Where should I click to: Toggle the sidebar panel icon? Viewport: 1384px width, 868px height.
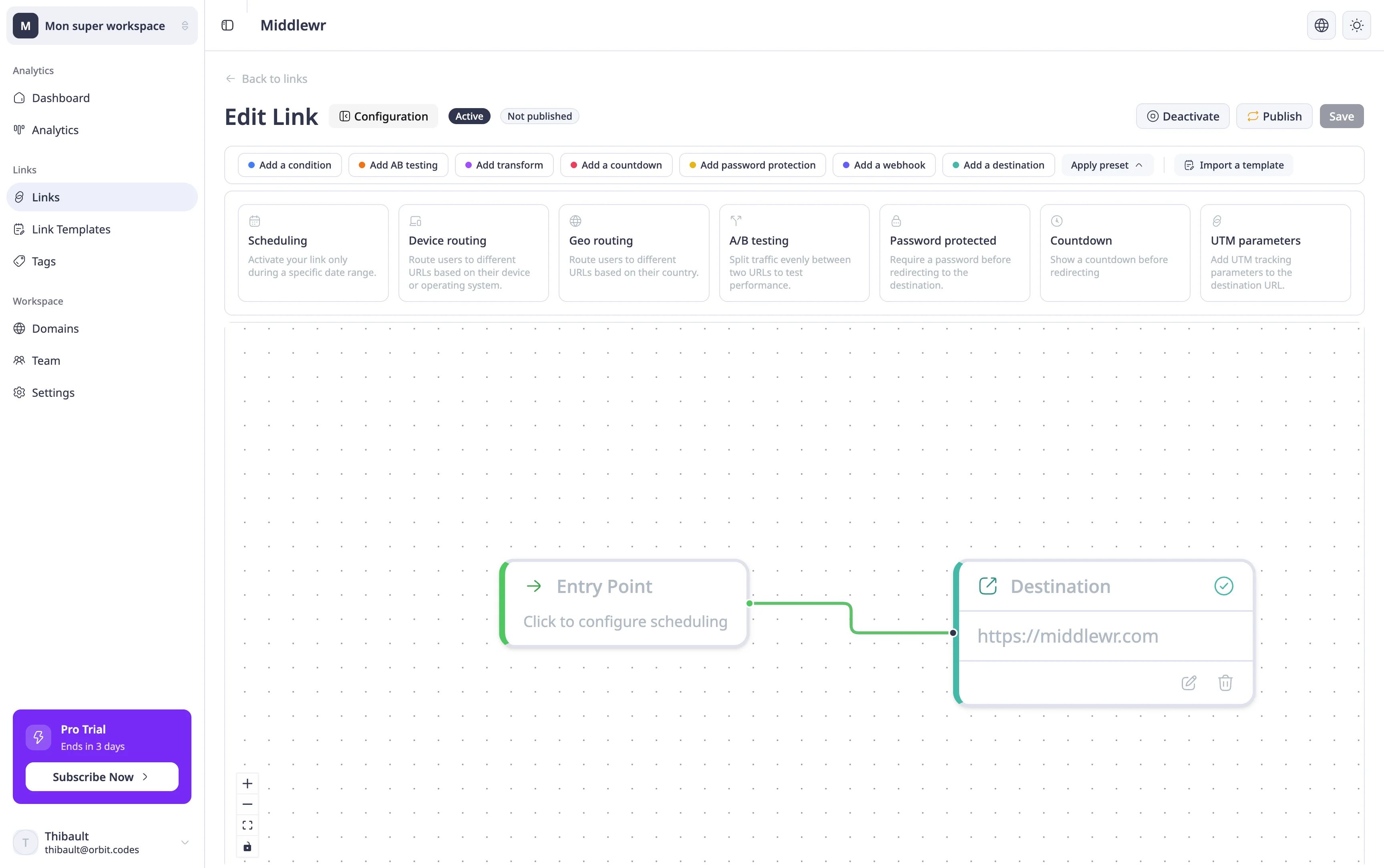tap(227, 25)
